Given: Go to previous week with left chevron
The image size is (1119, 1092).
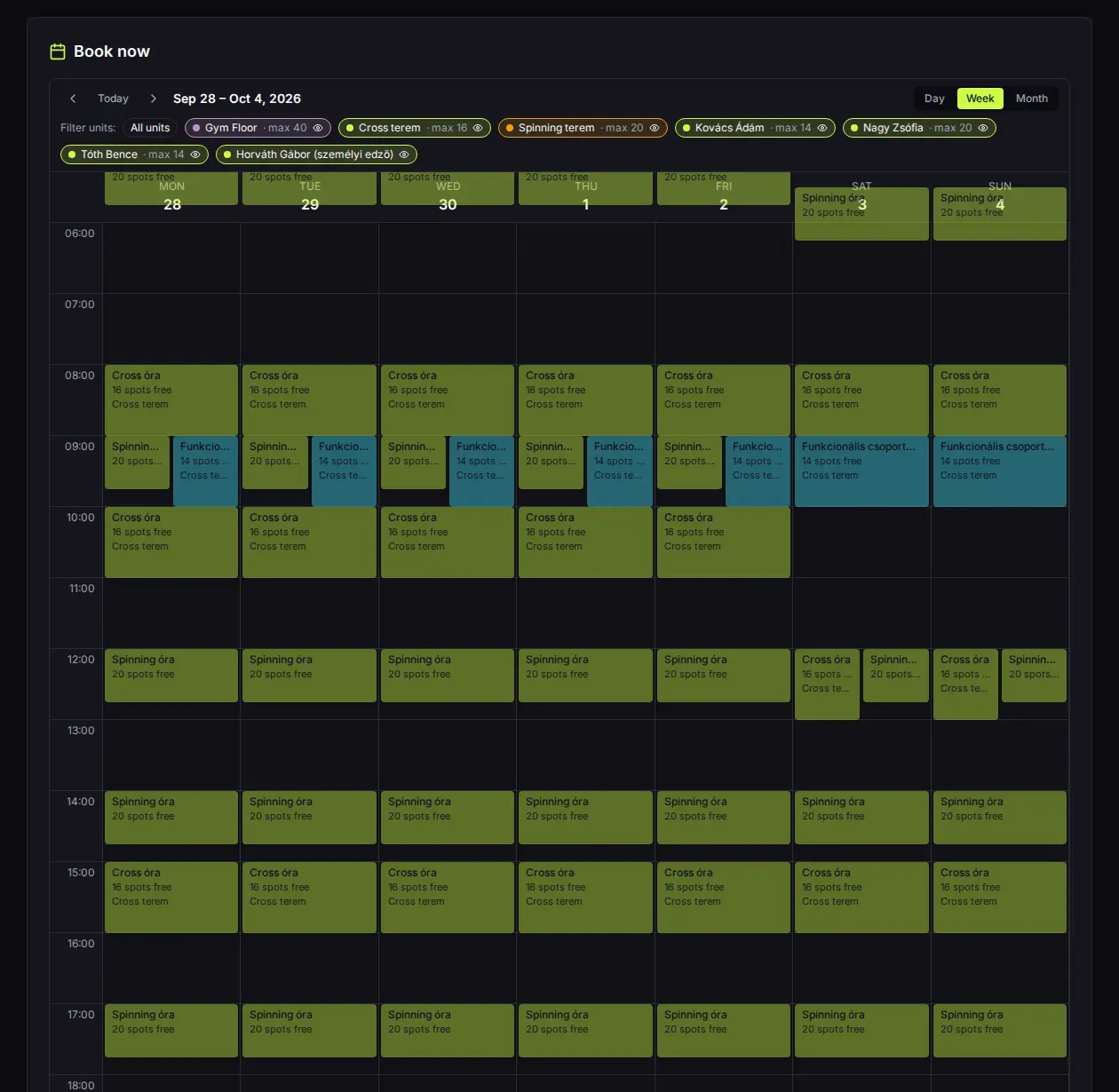Looking at the screenshot, I should pyautogui.click(x=73, y=99).
